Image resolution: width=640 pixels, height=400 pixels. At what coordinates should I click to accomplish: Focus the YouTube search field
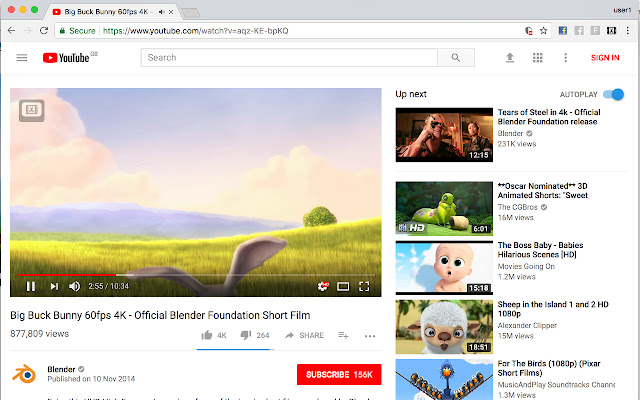point(289,58)
